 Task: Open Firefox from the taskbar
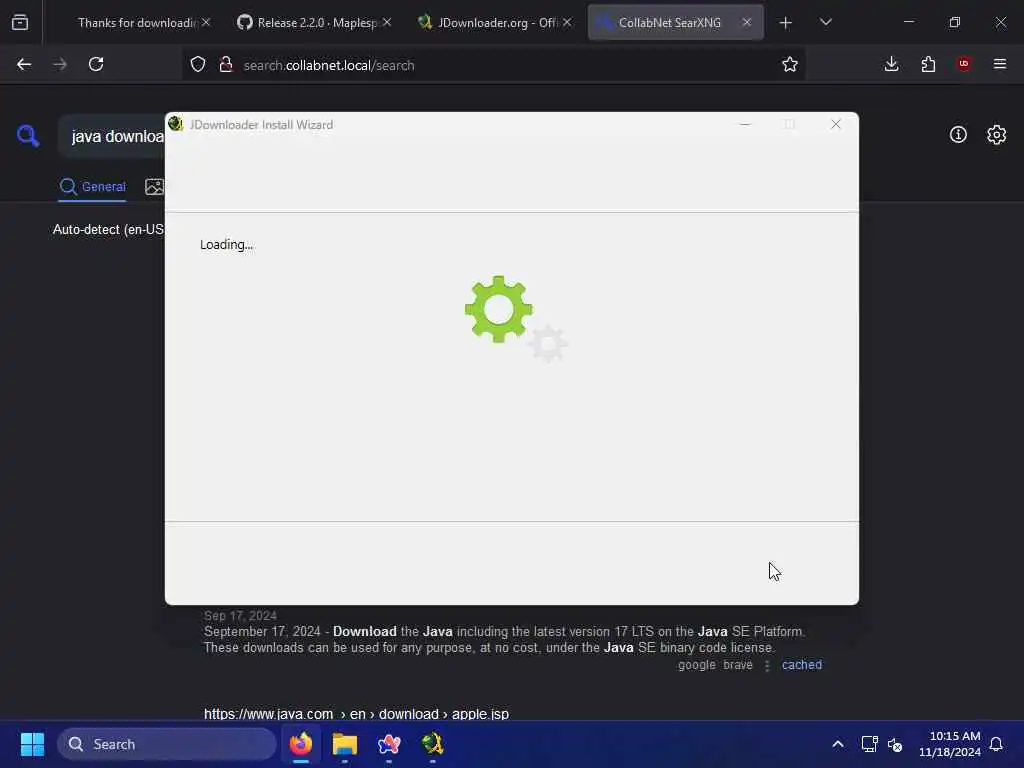coord(301,744)
